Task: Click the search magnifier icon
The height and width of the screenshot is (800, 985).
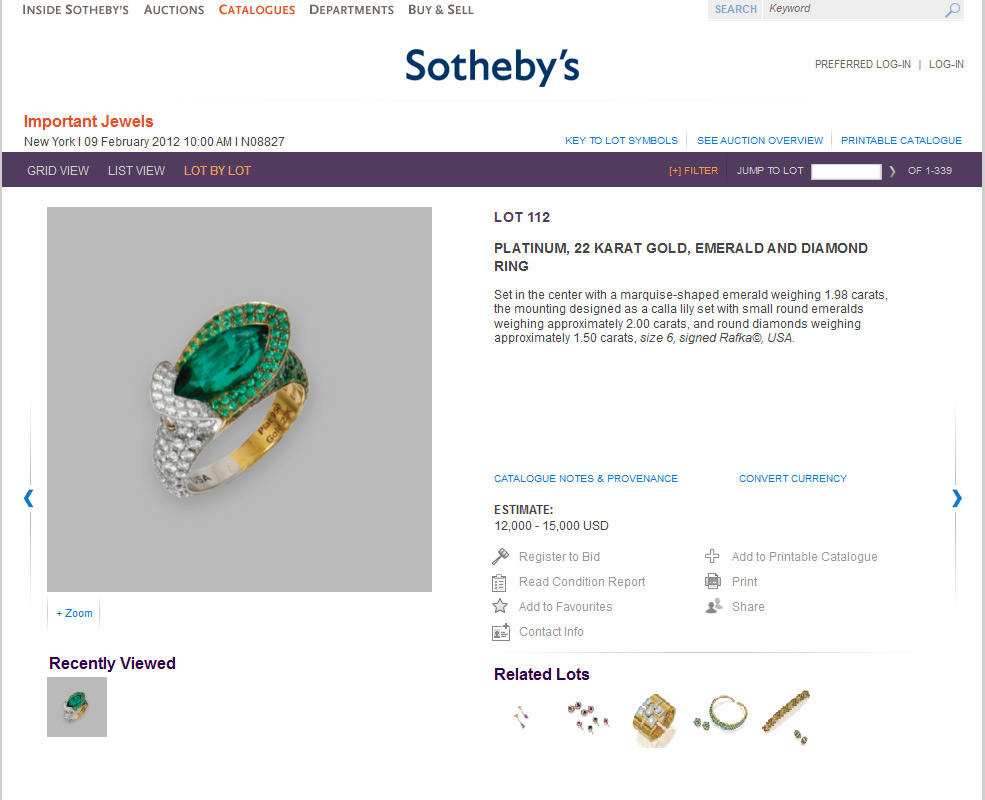Action: (x=952, y=9)
